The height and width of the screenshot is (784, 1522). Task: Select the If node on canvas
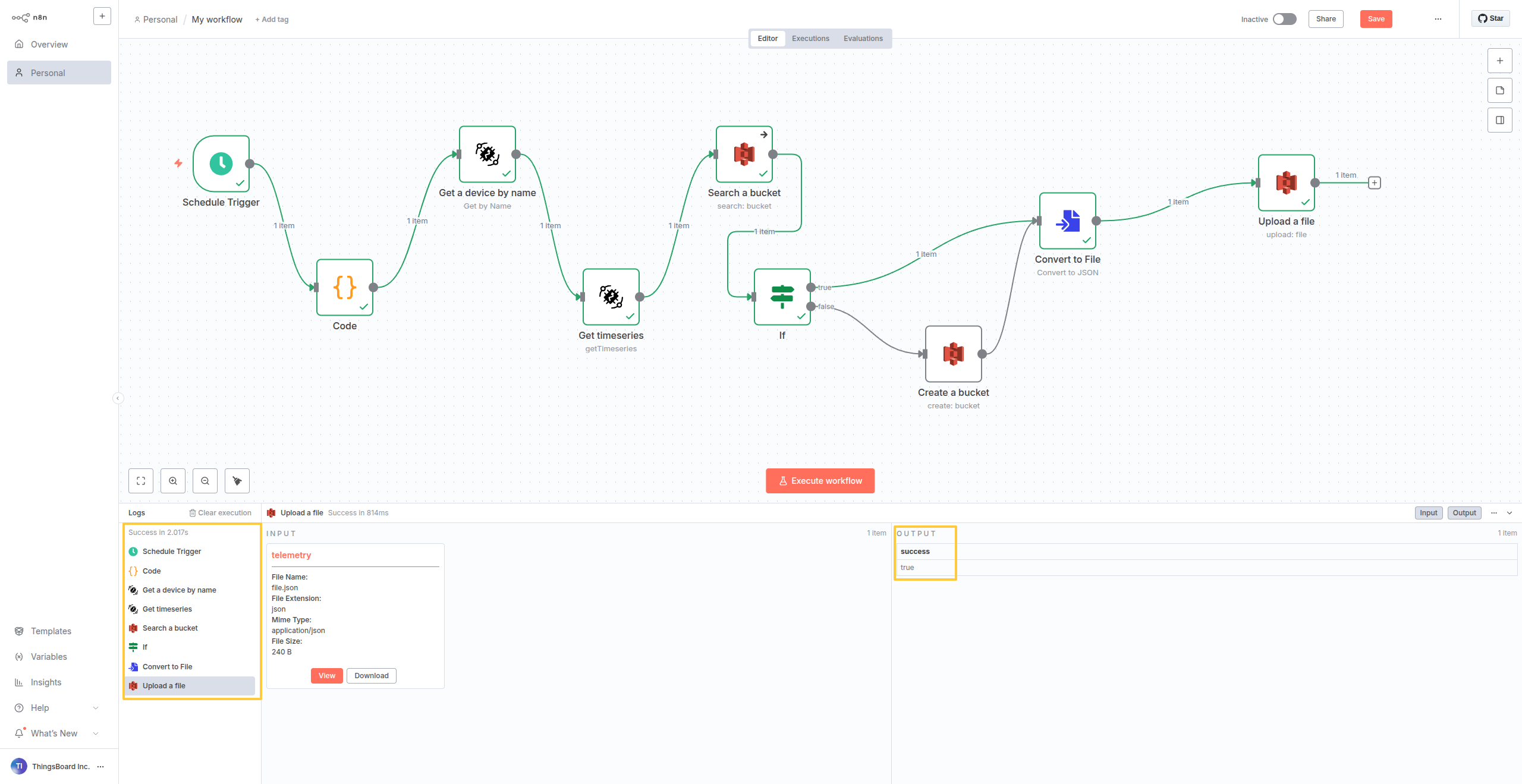click(782, 297)
